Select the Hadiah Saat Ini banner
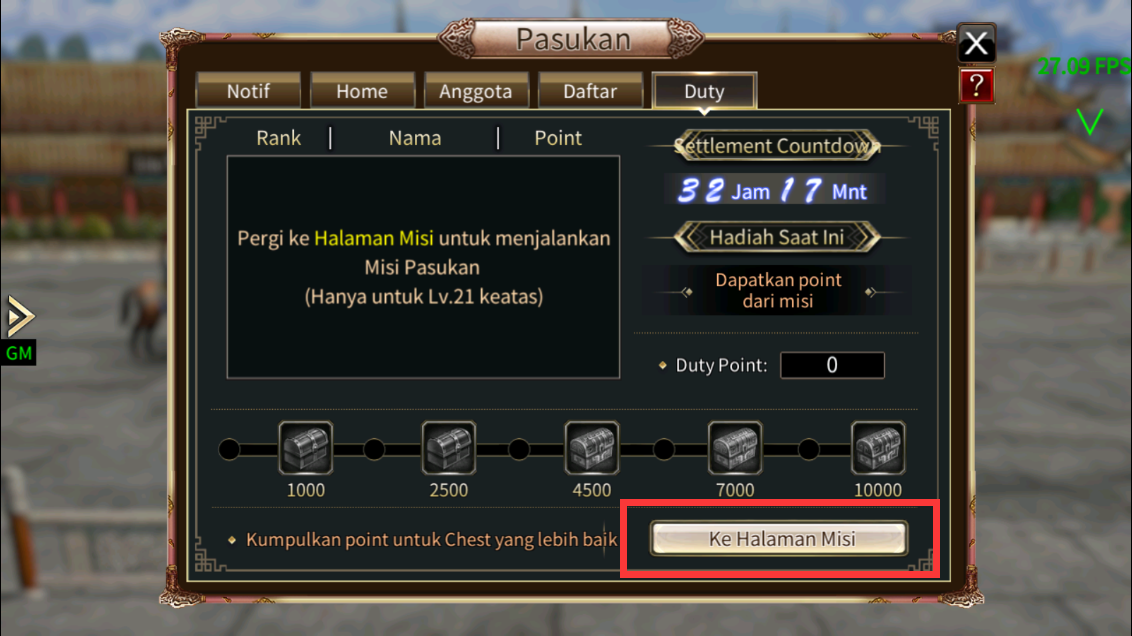The image size is (1132, 636). tap(777, 238)
